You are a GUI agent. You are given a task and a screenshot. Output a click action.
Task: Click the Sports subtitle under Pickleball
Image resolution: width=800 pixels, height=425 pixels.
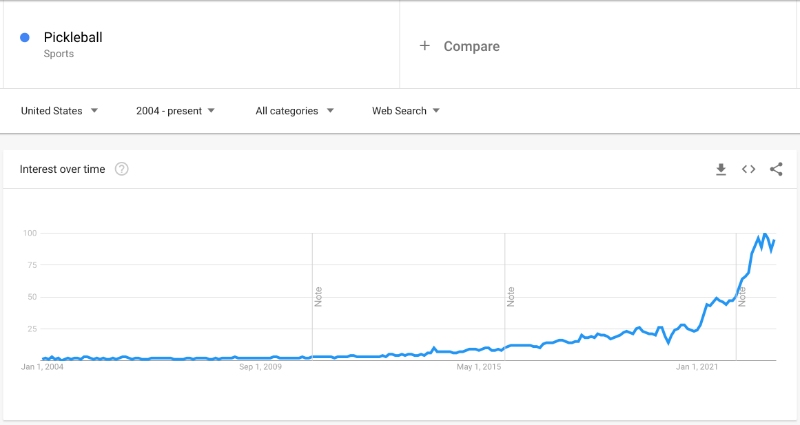(59, 54)
